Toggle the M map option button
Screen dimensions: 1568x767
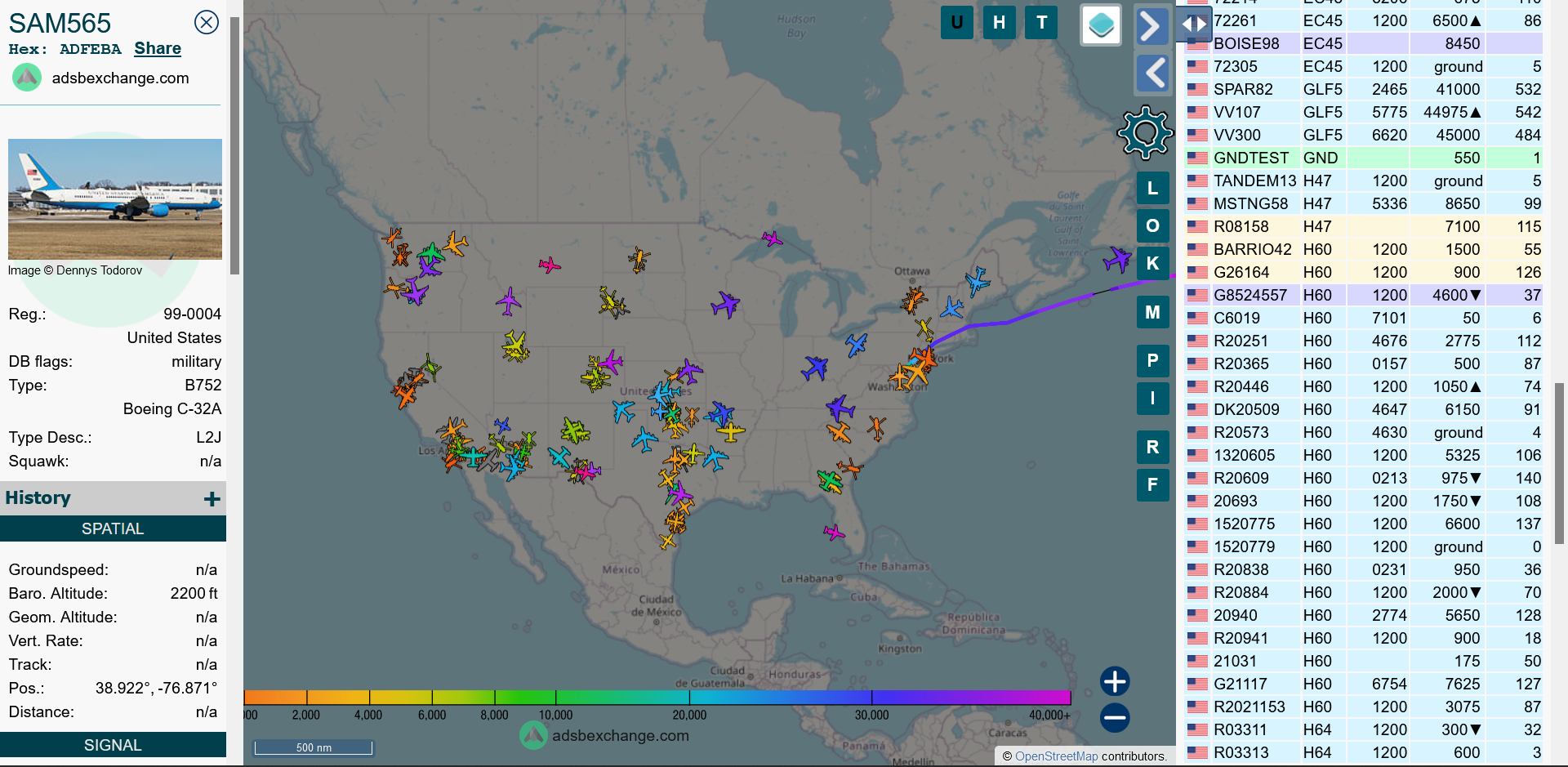pyautogui.click(x=1152, y=312)
